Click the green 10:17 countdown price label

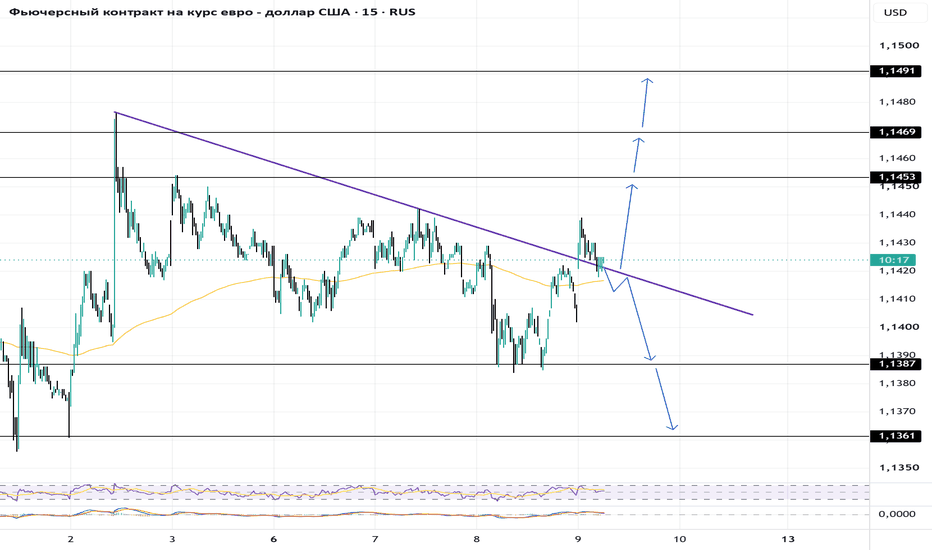point(893,260)
